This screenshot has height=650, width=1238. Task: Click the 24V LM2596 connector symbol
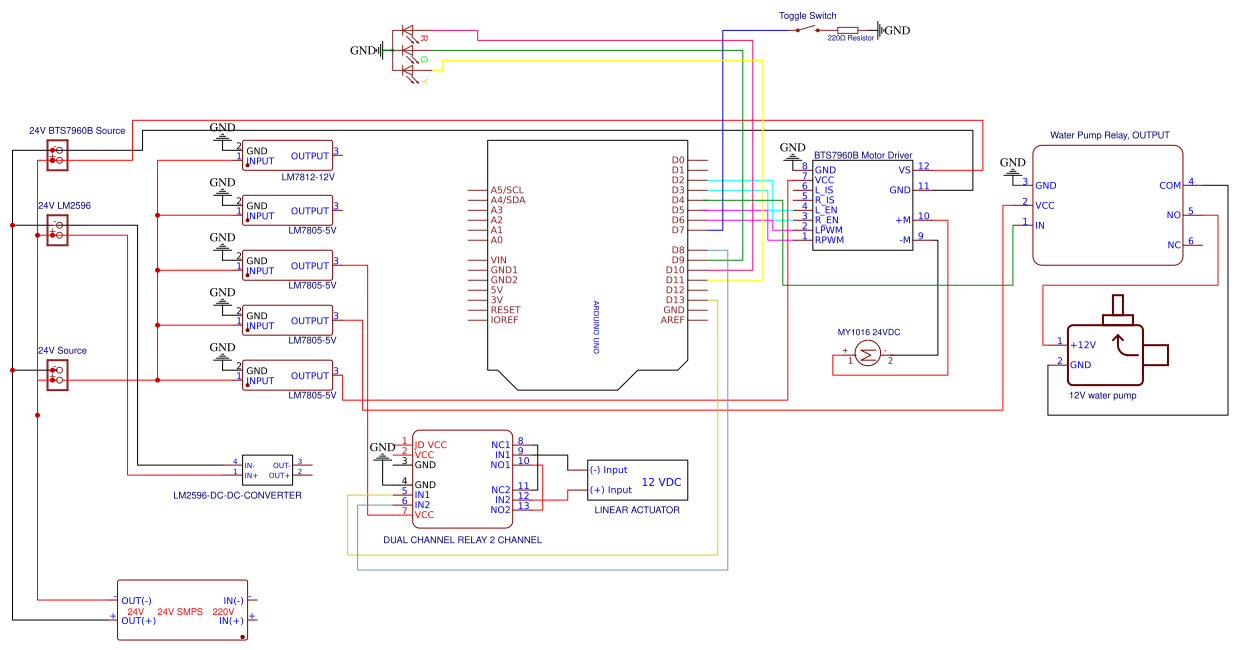click(x=57, y=229)
